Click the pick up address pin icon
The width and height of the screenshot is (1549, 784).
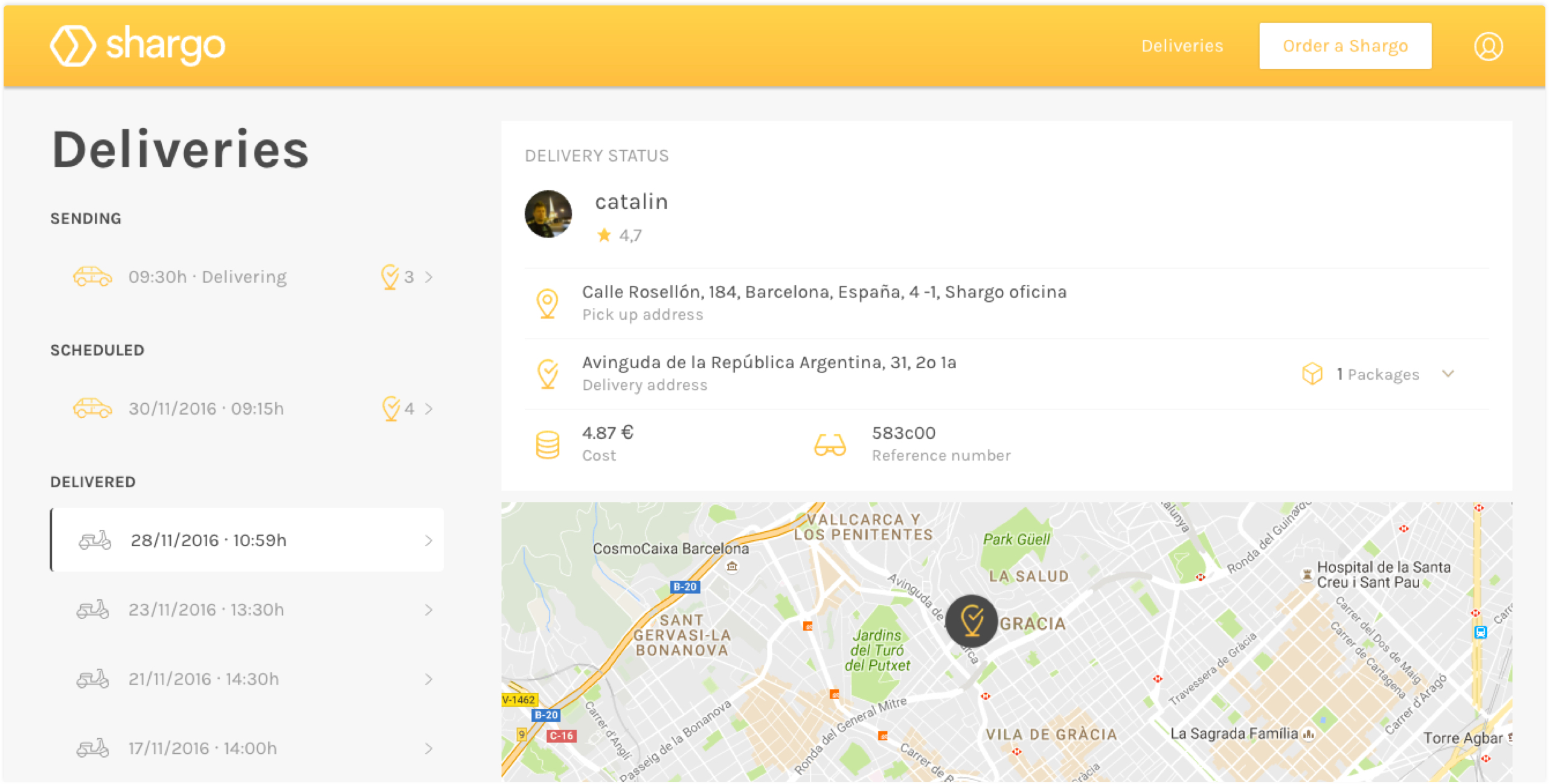point(547,302)
